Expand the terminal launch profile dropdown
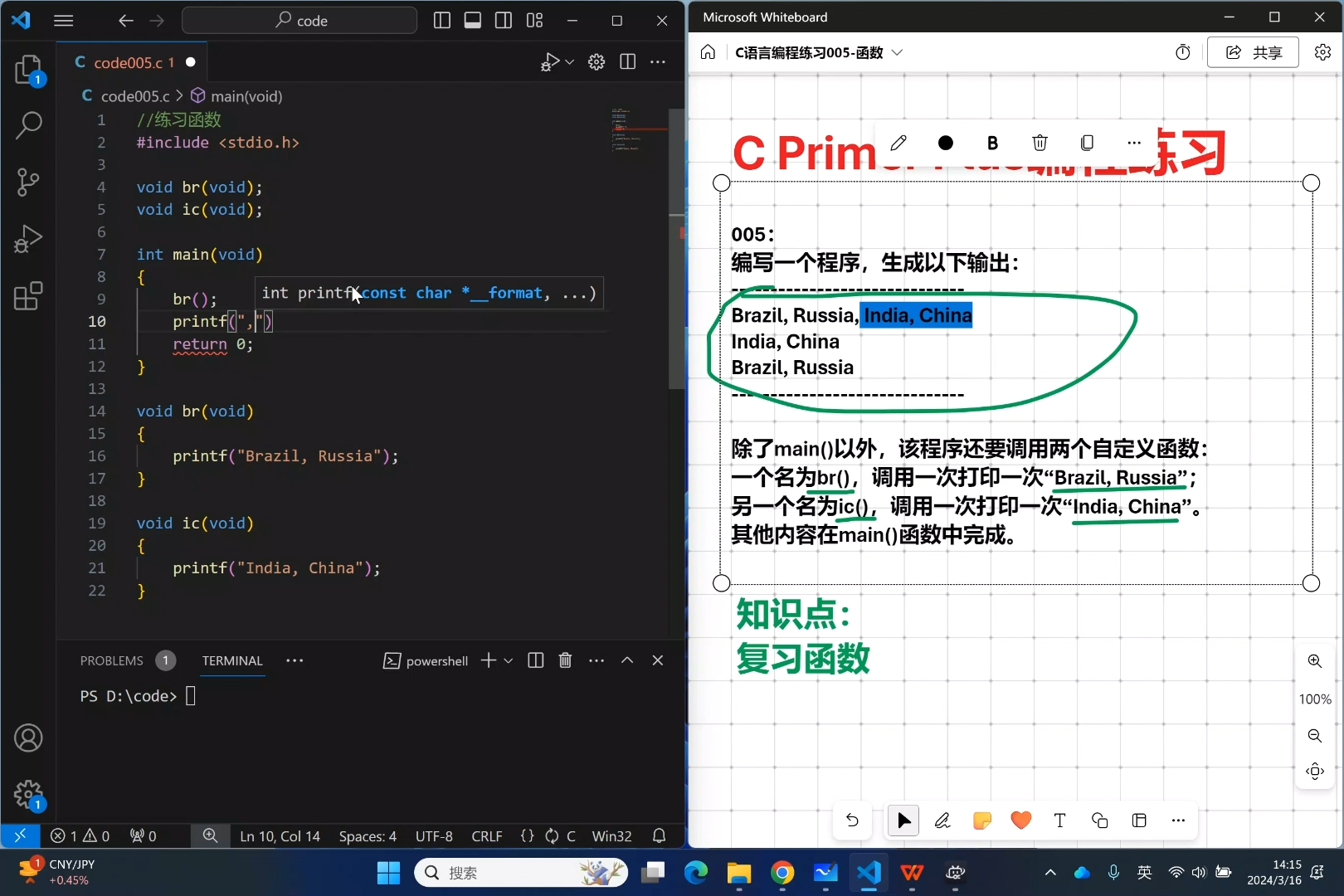The image size is (1344, 896). pyautogui.click(x=509, y=660)
